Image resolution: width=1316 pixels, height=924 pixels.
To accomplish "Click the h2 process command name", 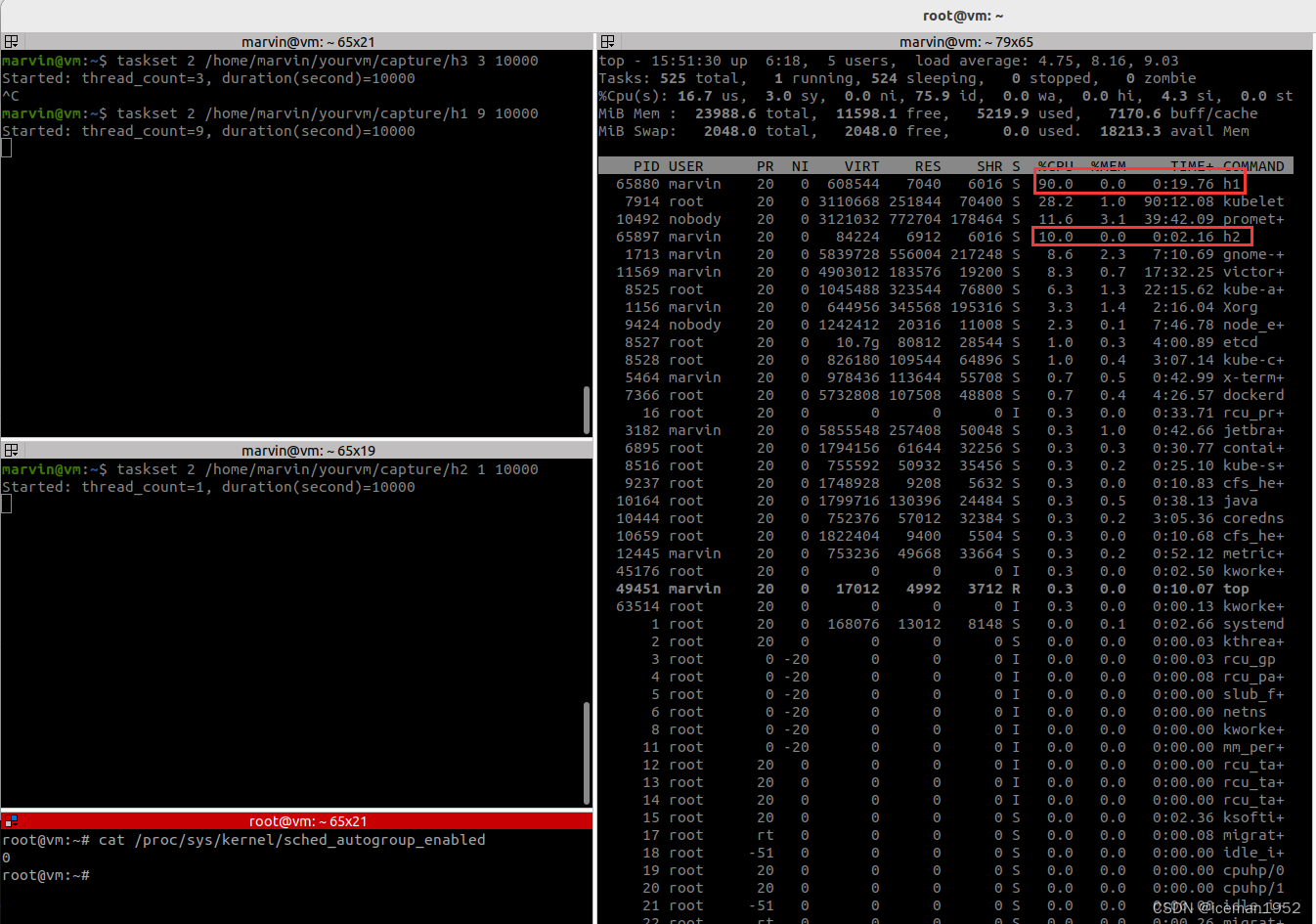I will pyautogui.click(x=1232, y=237).
